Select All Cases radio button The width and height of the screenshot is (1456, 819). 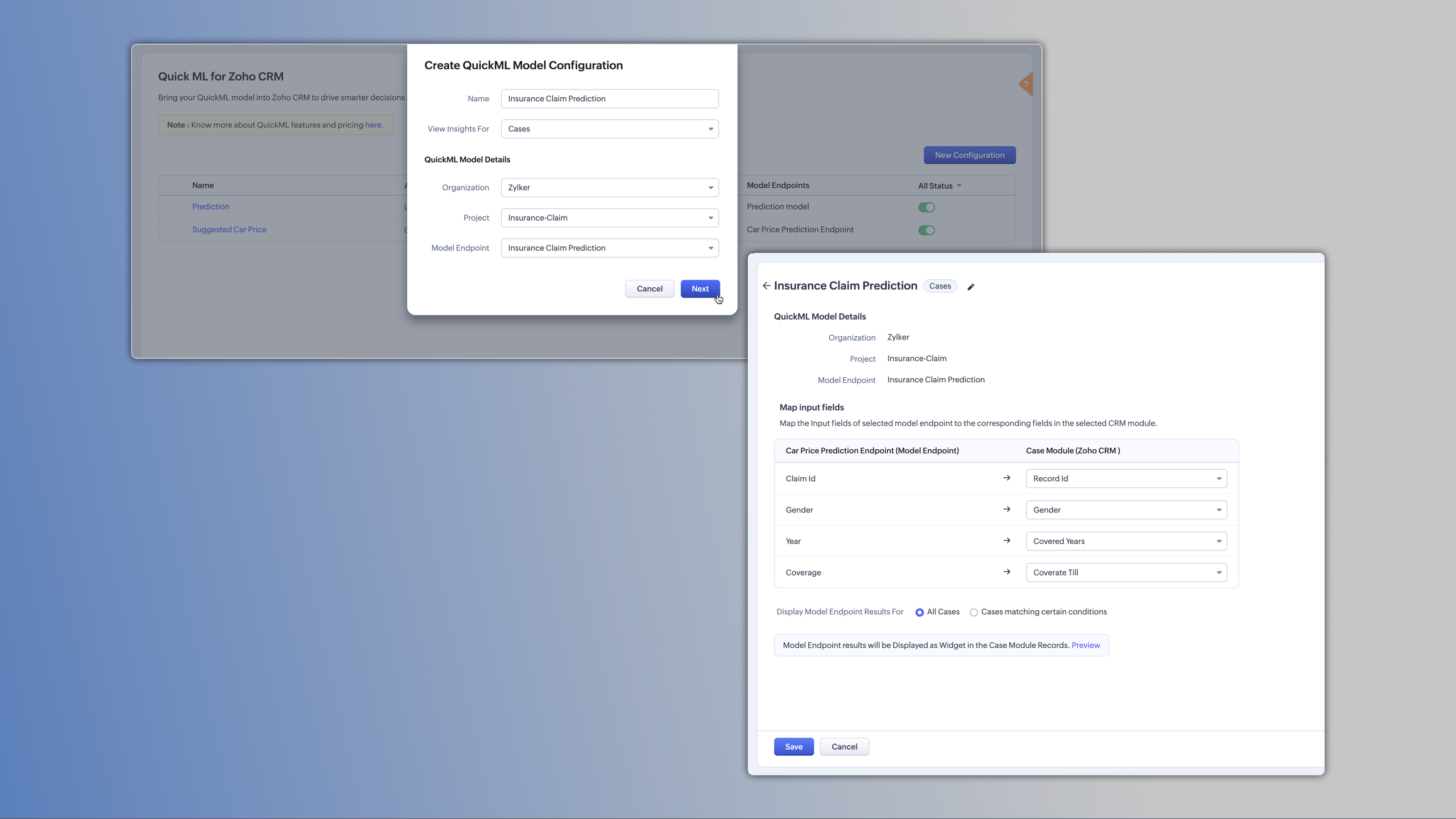click(x=919, y=613)
